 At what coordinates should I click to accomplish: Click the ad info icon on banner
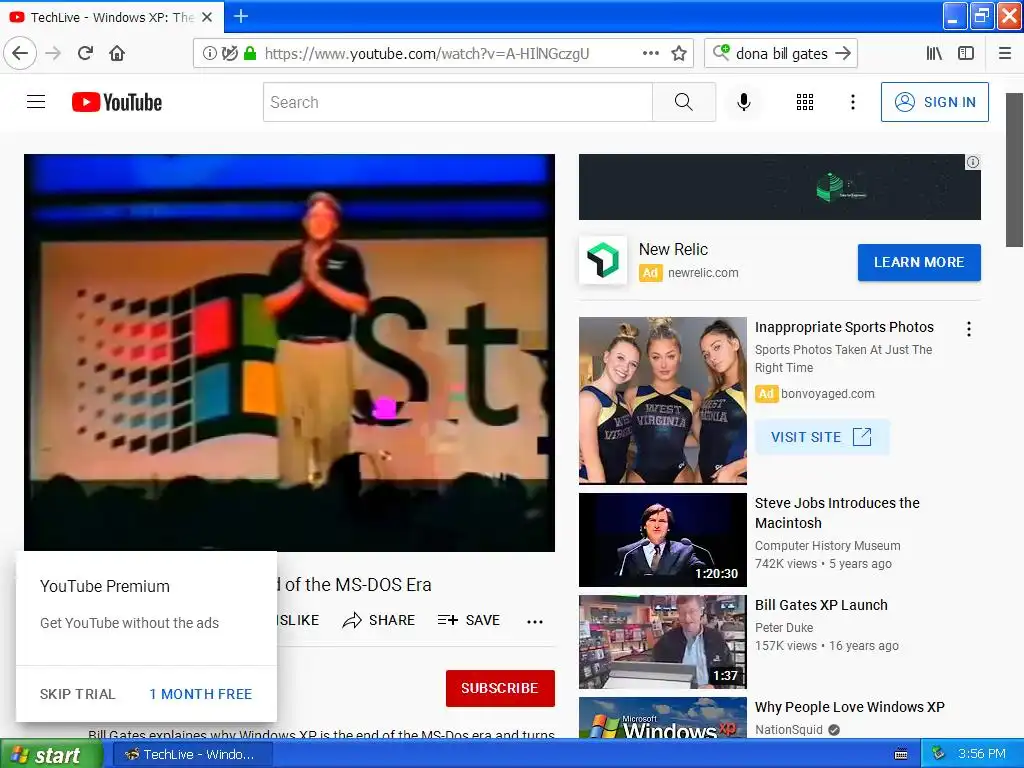972,162
